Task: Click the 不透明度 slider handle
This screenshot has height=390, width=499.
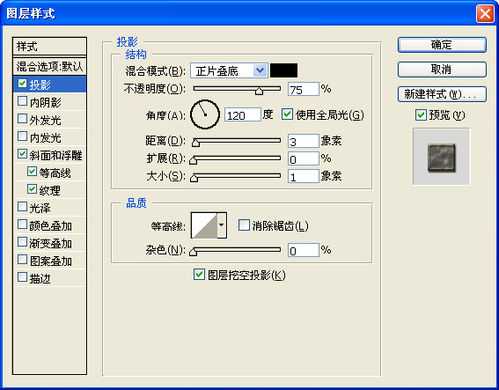Action: (x=259, y=90)
